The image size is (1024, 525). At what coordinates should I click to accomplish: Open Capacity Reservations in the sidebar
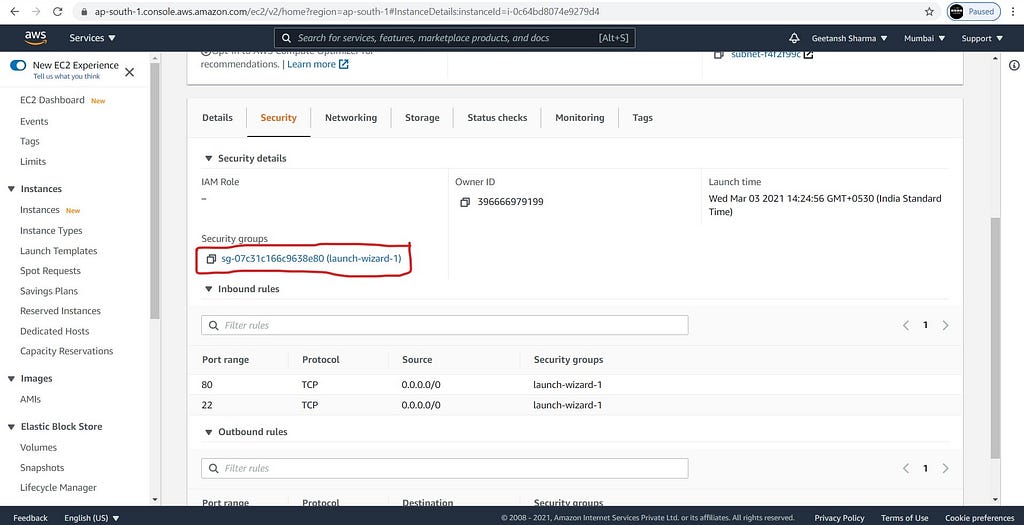click(67, 351)
